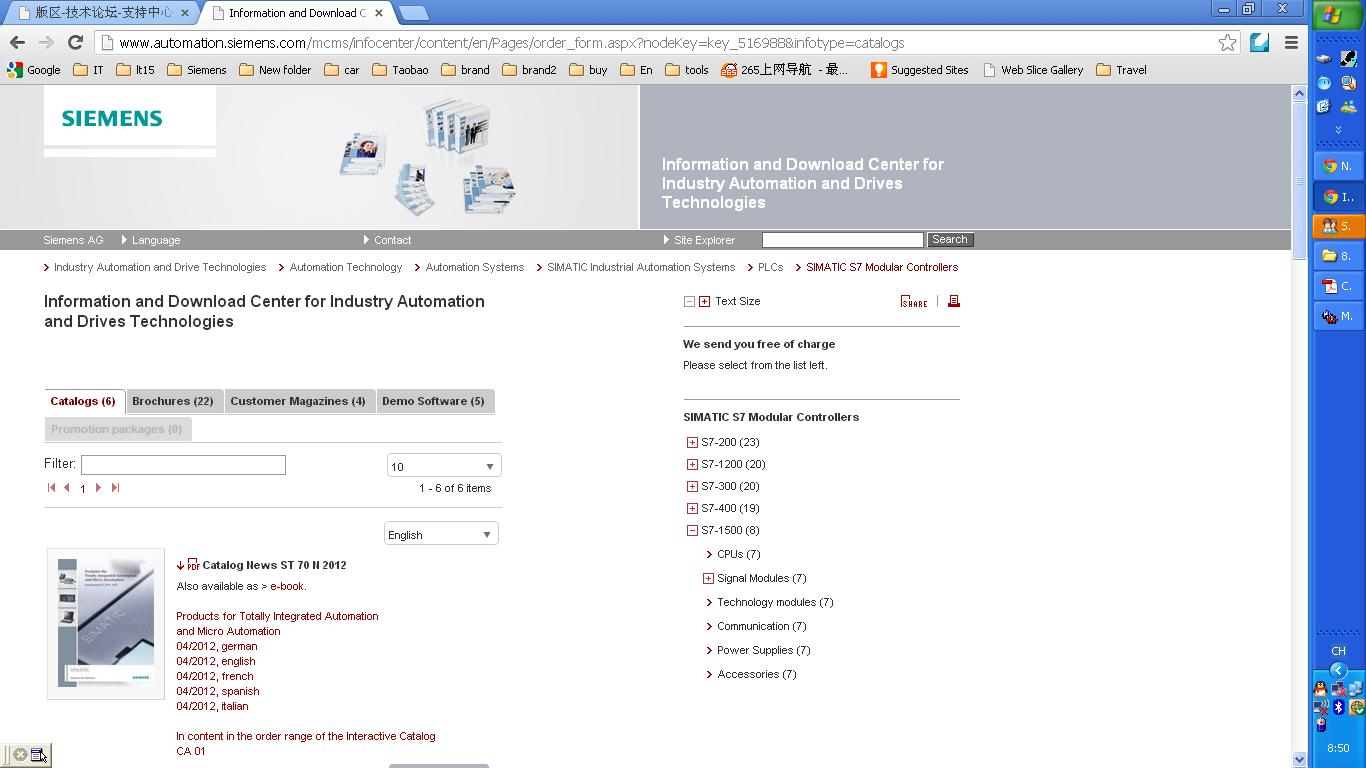
Task: Open the Site Explorer menu
Action: (699, 240)
